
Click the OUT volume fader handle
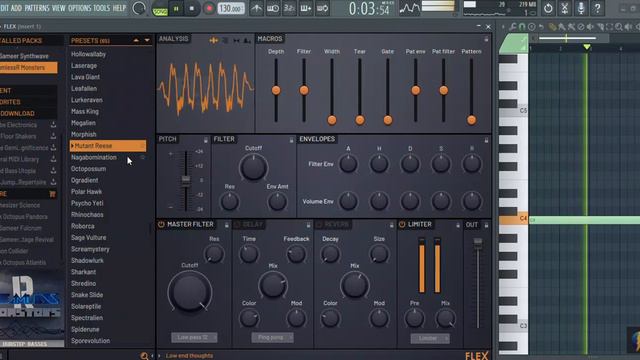[x=478, y=243]
